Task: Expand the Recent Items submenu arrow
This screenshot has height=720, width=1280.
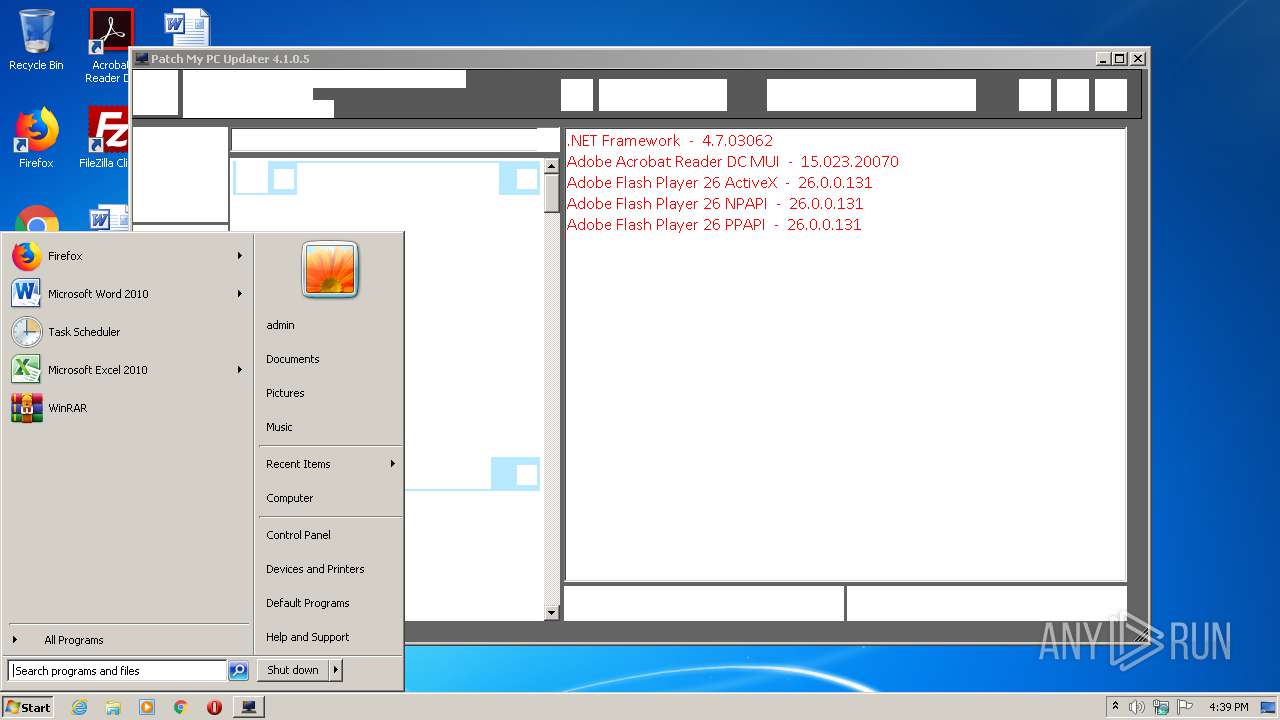Action: [392, 464]
